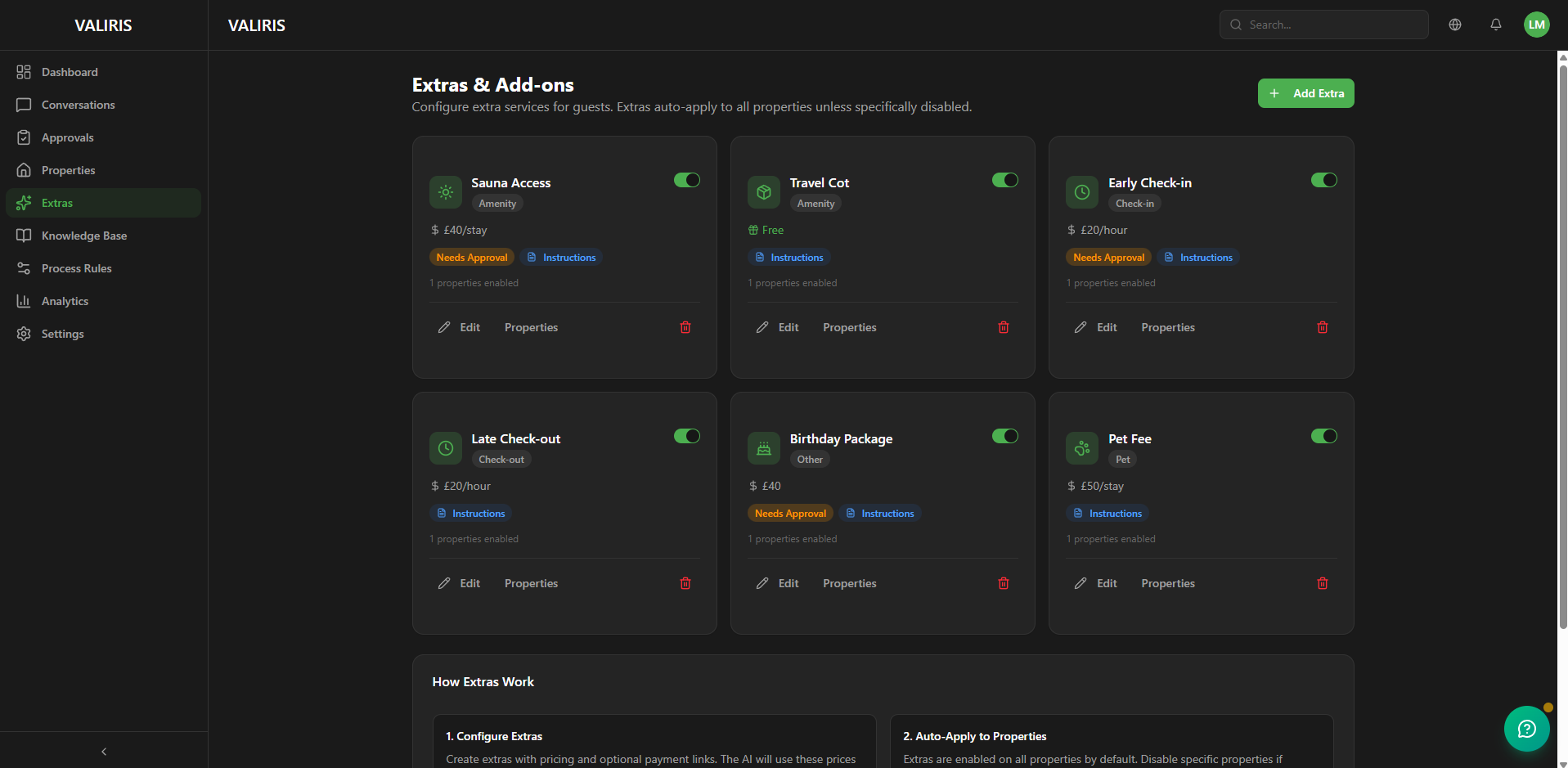Disable the Sauna Access toggle

pyautogui.click(x=687, y=180)
